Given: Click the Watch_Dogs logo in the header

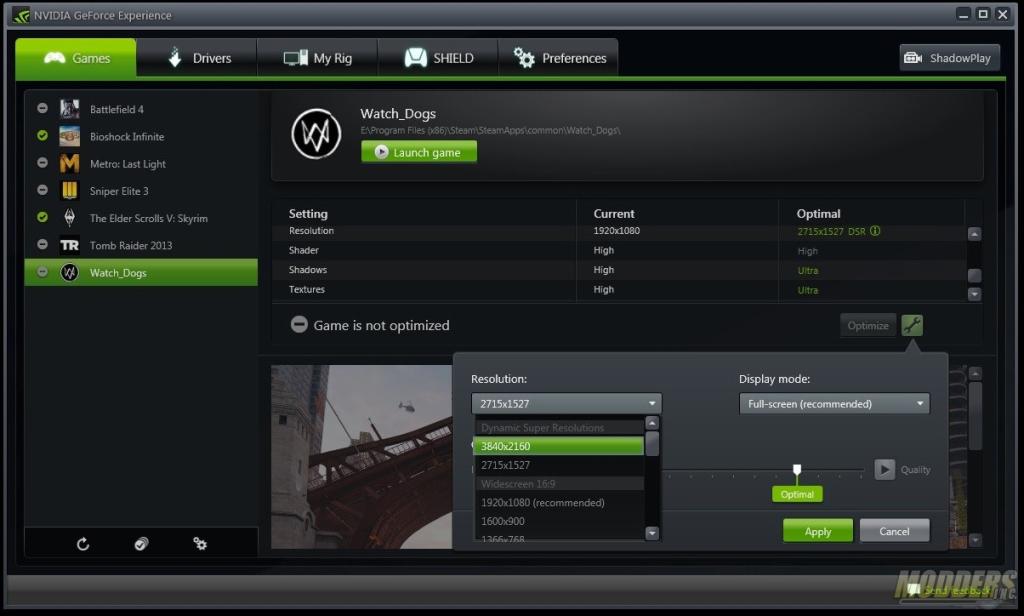Looking at the screenshot, I should pyautogui.click(x=316, y=134).
